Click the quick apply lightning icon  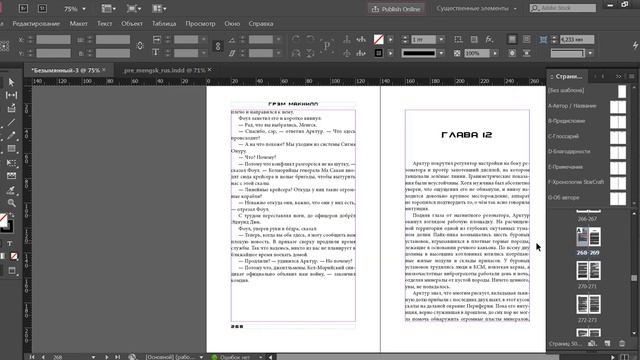click(x=635, y=46)
